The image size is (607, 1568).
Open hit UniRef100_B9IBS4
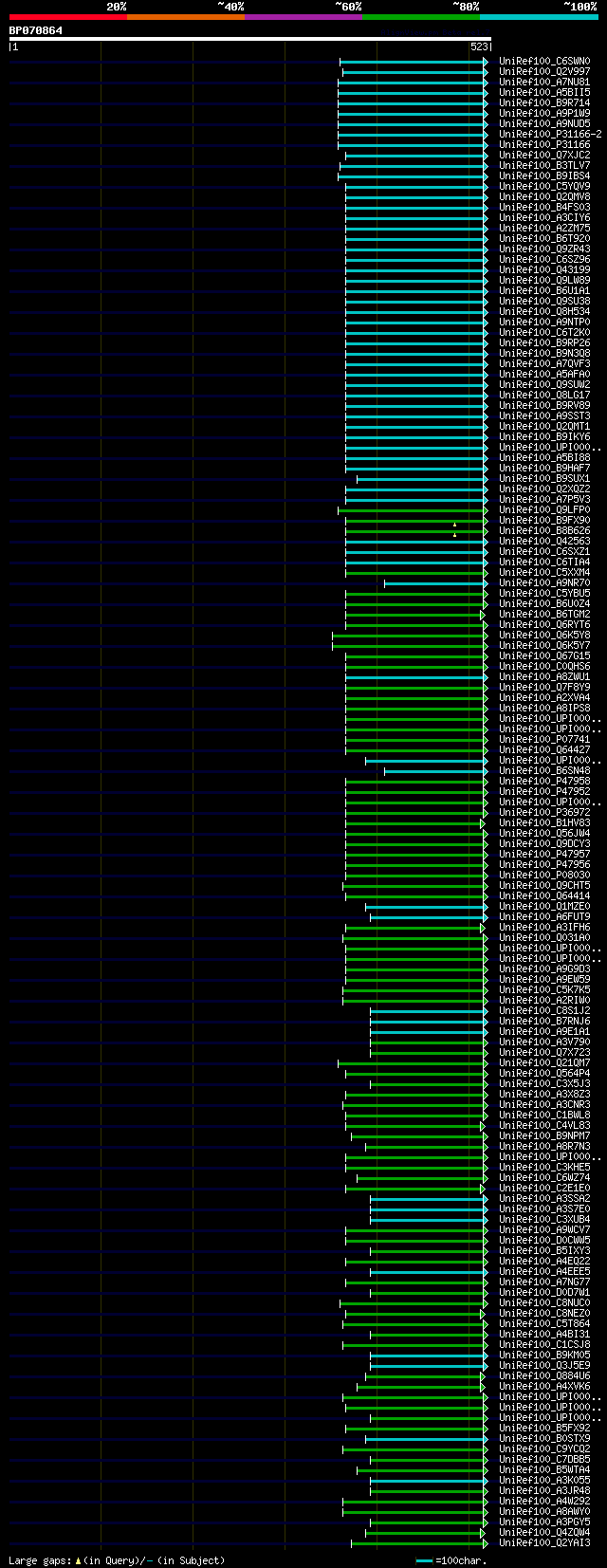click(x=544, y=176)
